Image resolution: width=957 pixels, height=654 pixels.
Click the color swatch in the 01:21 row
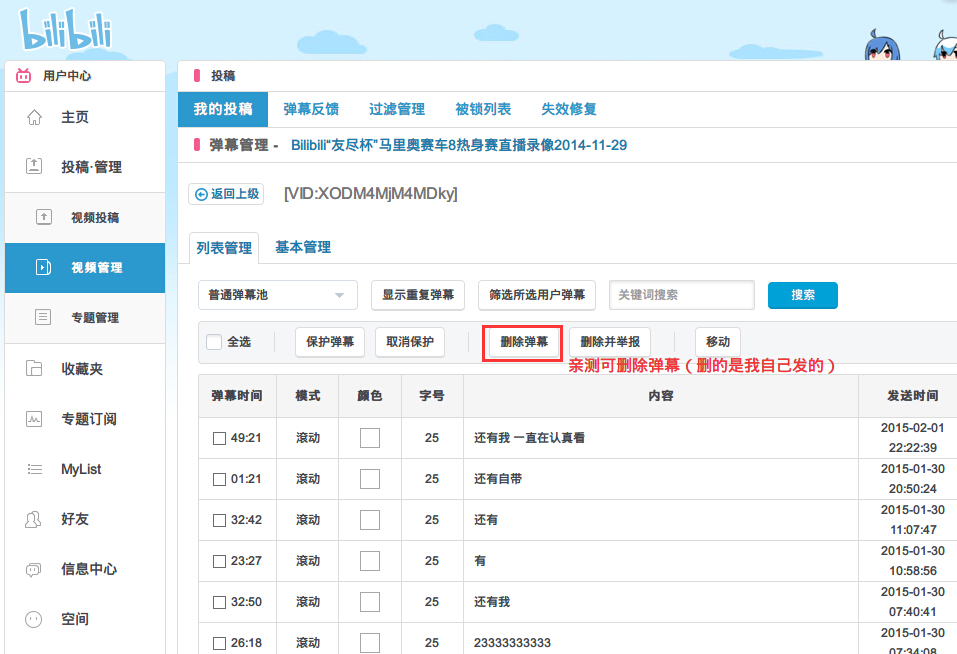[x=370, y=479]
